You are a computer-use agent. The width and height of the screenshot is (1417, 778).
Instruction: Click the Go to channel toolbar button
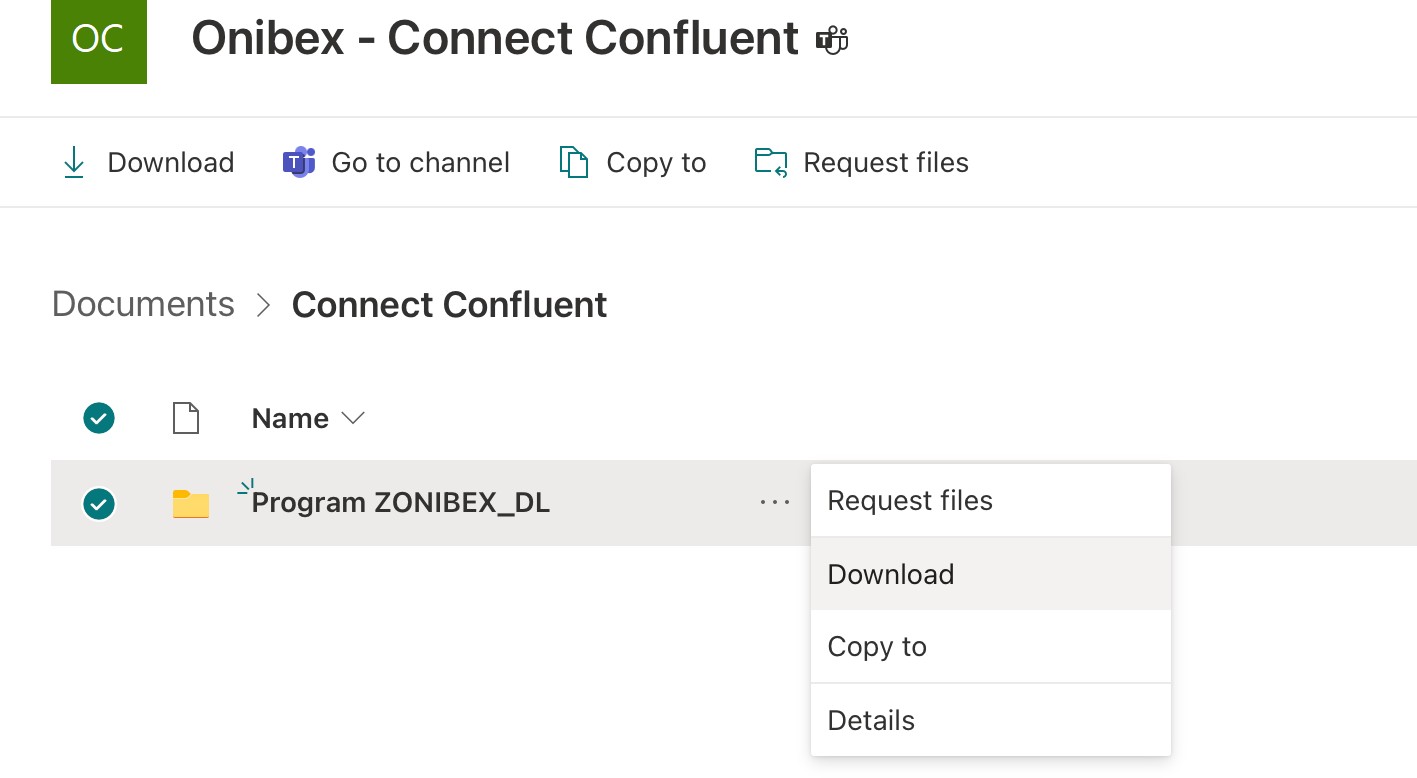tap(420, 162)
